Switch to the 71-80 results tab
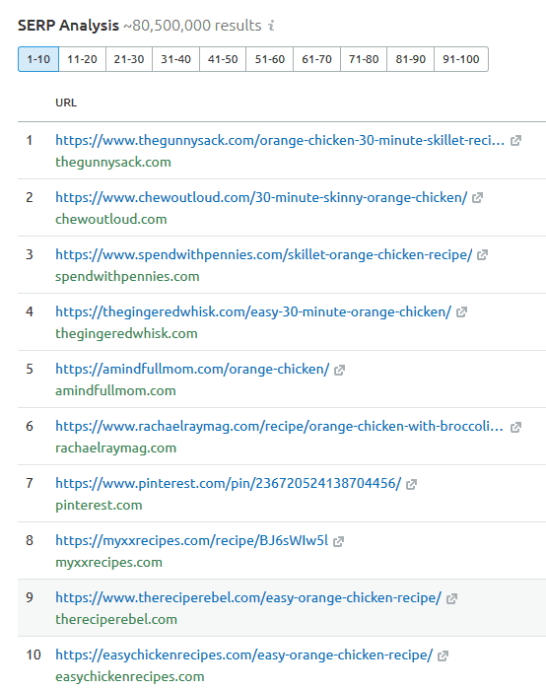Screen dimensions: 546x689 coord(364,59)
